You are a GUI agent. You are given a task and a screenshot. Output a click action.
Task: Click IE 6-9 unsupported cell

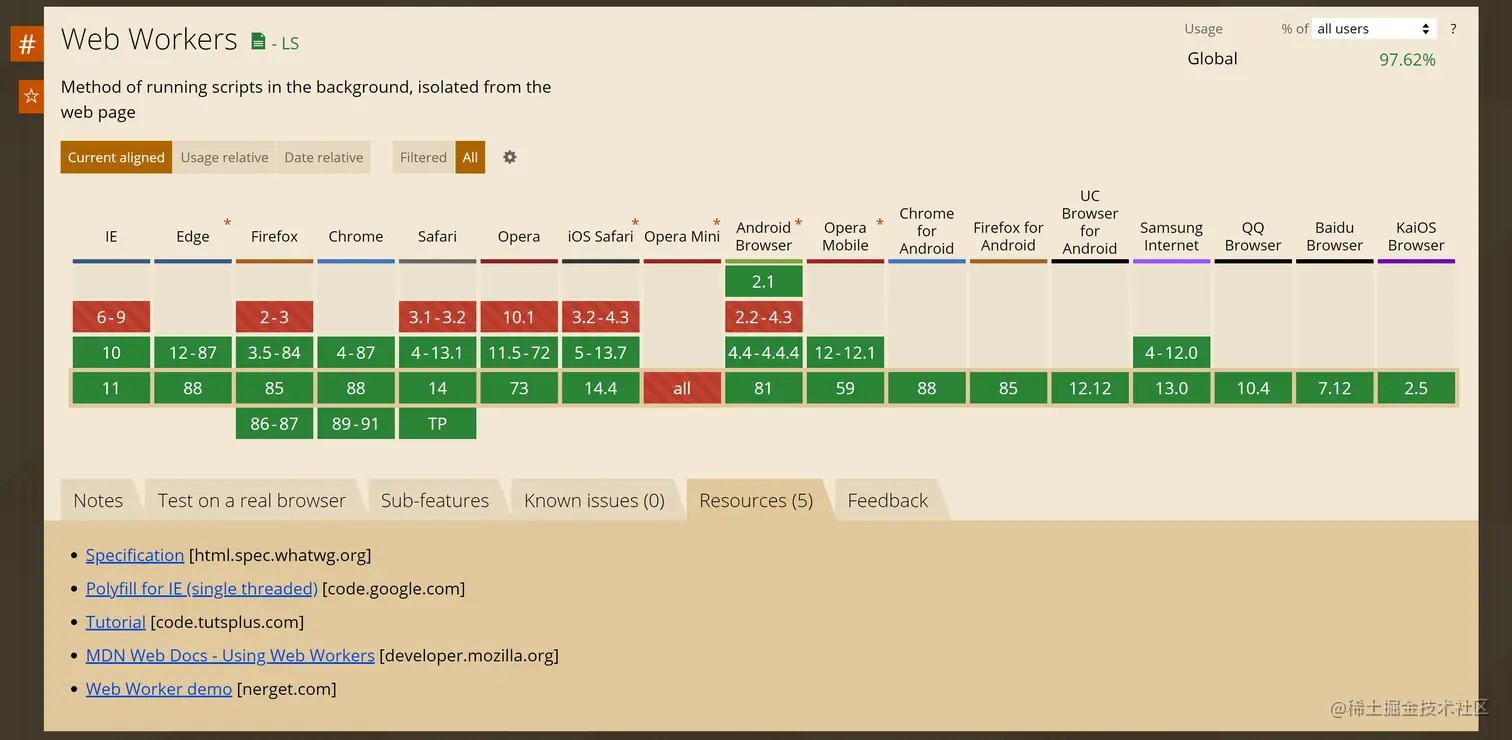(x=111, y=317)
